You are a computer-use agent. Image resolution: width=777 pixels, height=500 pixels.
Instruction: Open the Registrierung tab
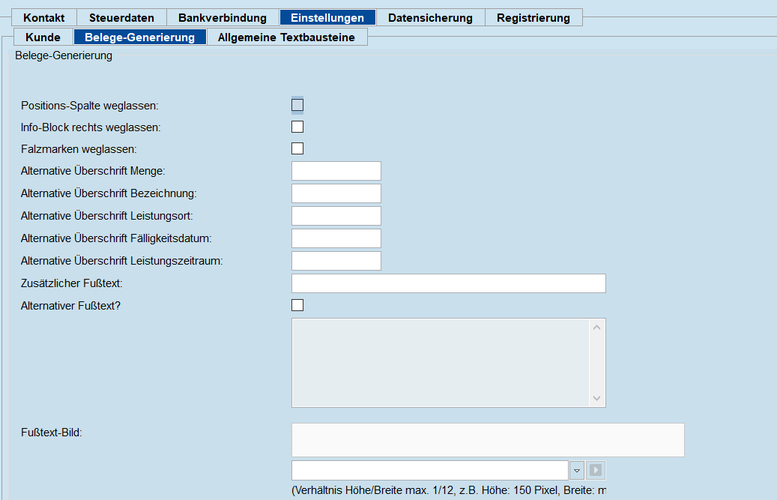(534, 18)
